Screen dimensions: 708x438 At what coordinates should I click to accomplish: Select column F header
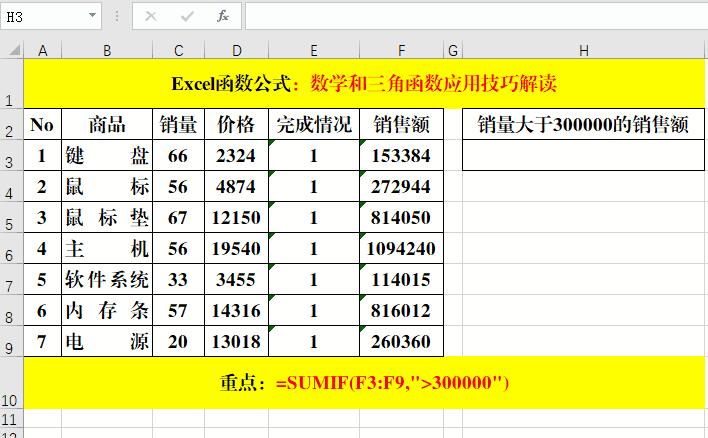point(401,50)
